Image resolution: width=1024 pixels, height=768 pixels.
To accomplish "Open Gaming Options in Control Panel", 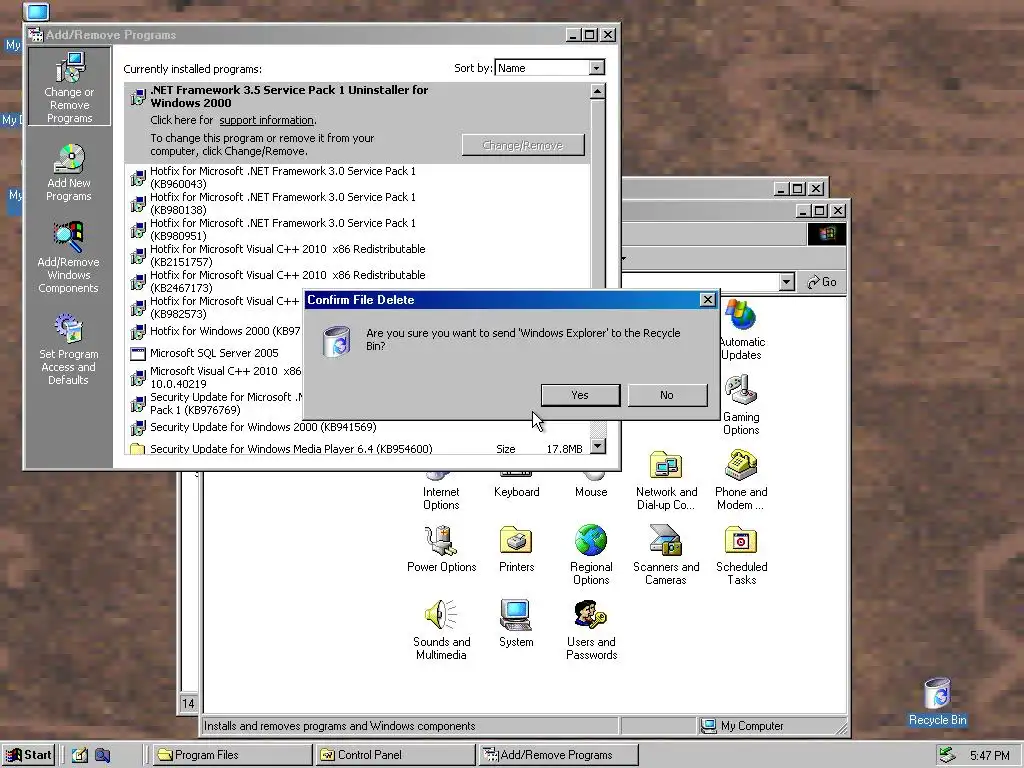I will [x=741, y=405].
